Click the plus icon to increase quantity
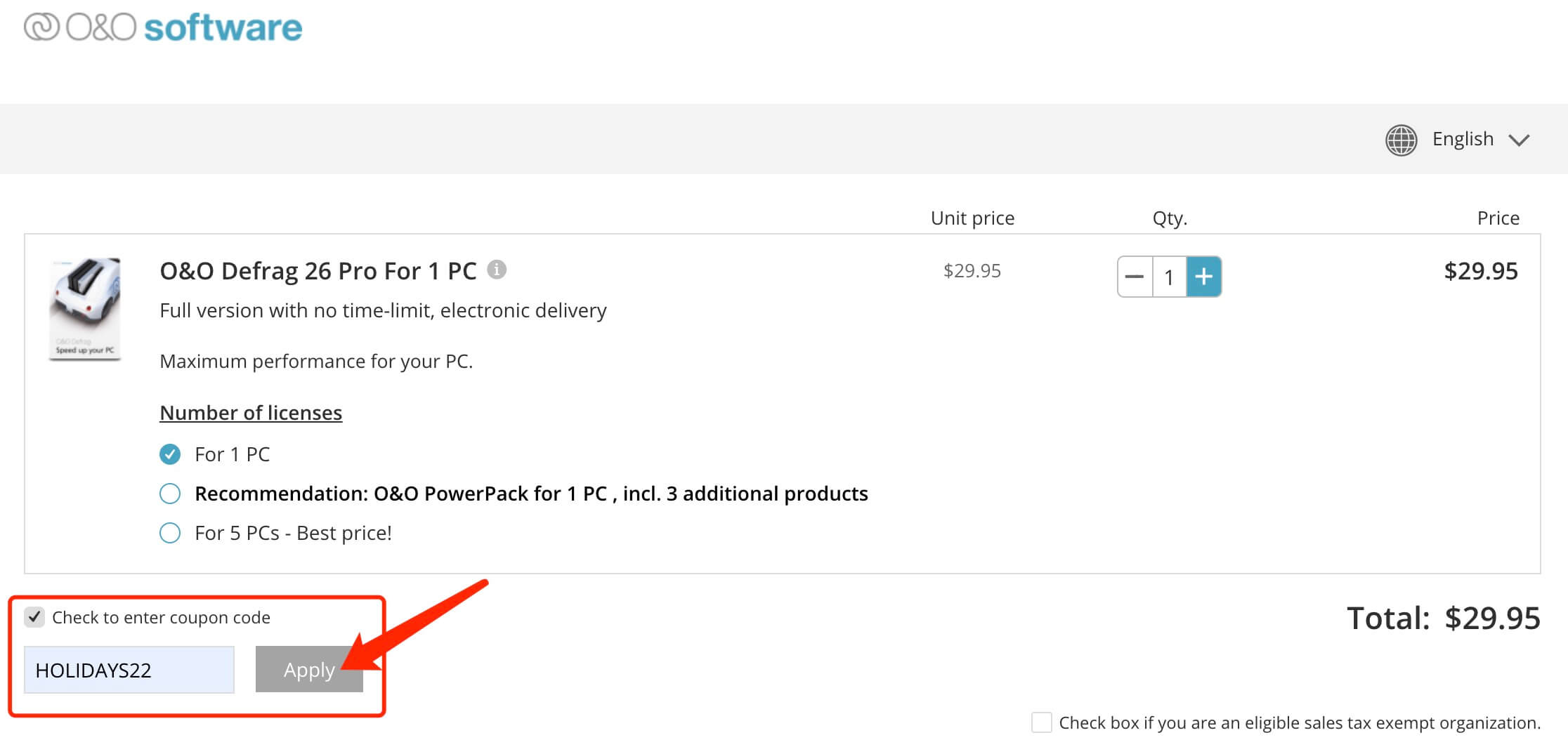1568x747 pixels. click(1204, 277)
